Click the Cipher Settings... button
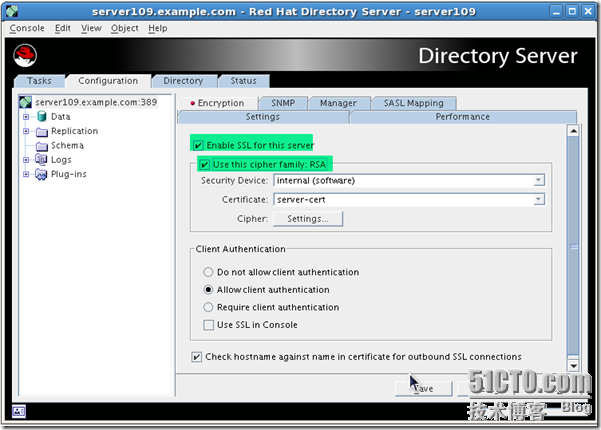601x430 pixels. click(308, 219)
